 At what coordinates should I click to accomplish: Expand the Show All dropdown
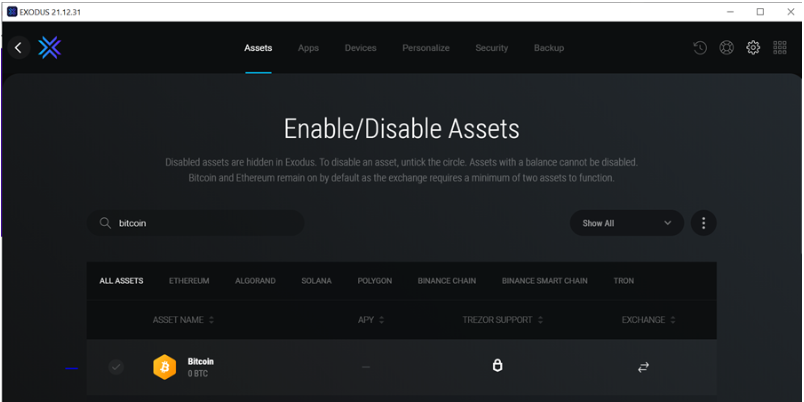click(x=627, y=223)
